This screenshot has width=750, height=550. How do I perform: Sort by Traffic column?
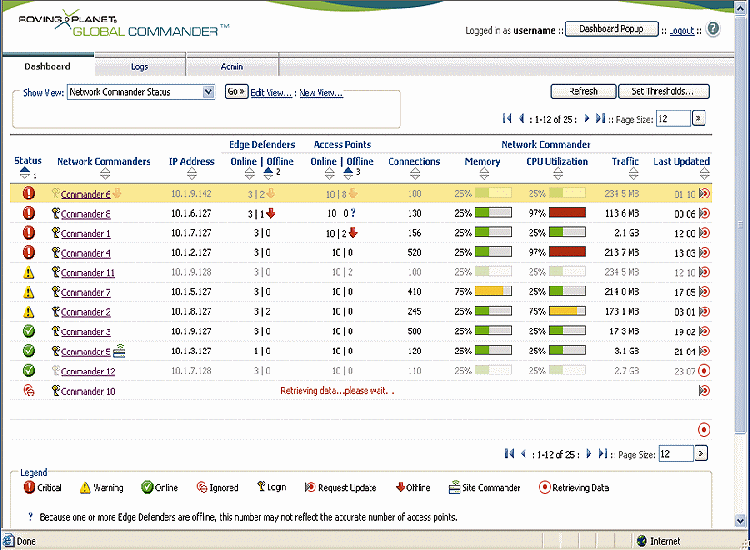(x=633, y=174)
